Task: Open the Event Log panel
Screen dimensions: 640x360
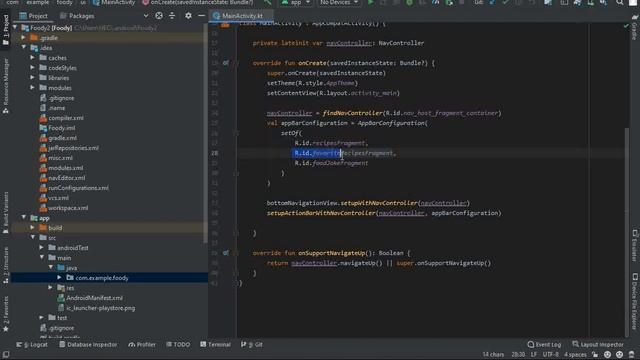Action: tap(544, 344)
